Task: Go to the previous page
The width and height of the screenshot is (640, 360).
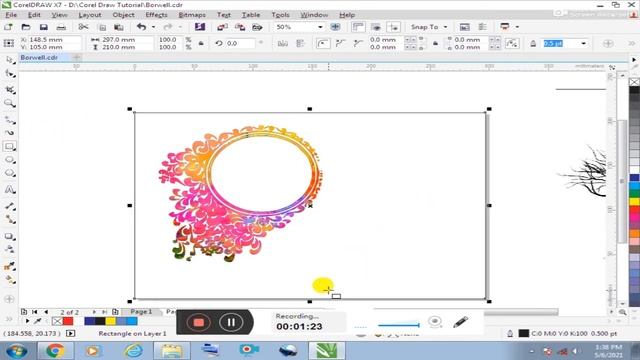Action: coord(46,312)
